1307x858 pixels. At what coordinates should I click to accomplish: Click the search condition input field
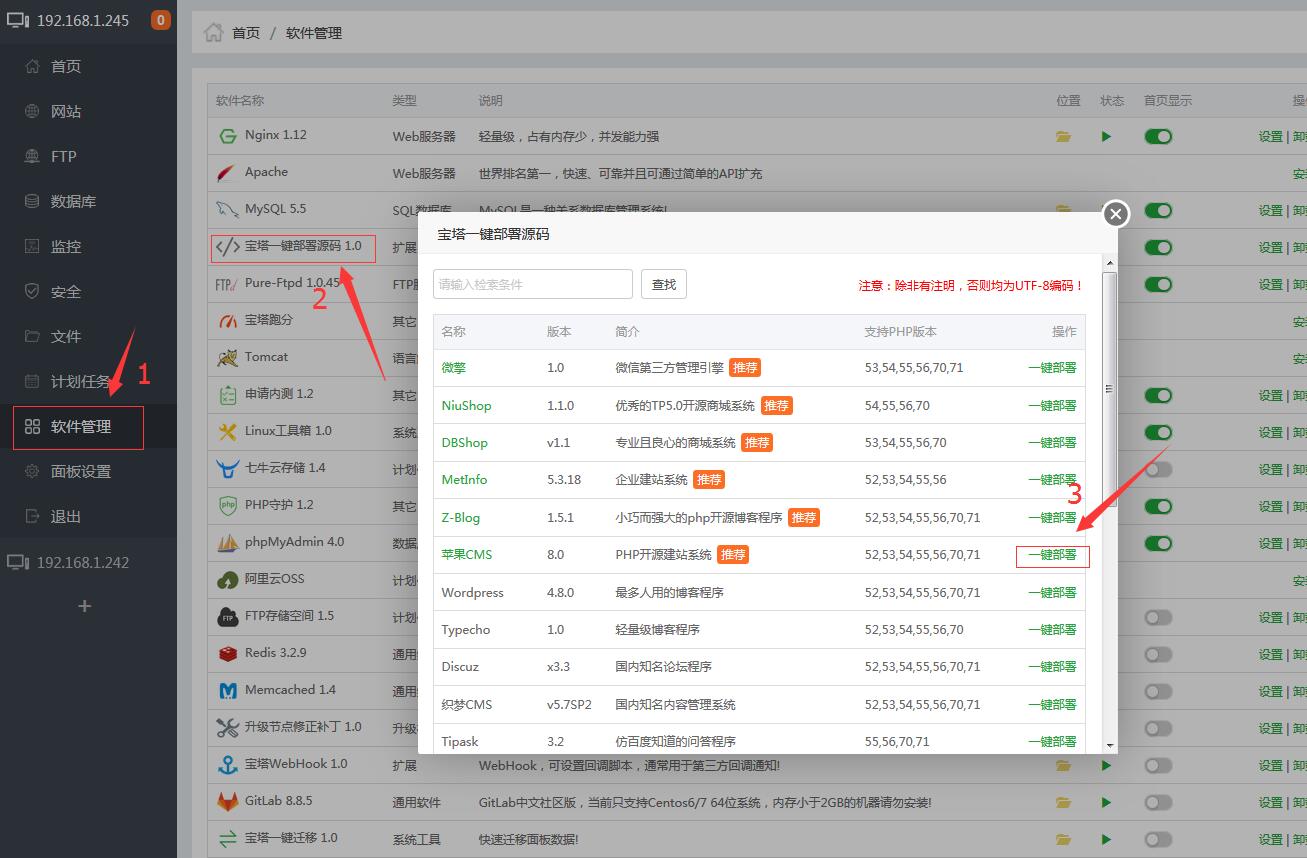point(533,284)
